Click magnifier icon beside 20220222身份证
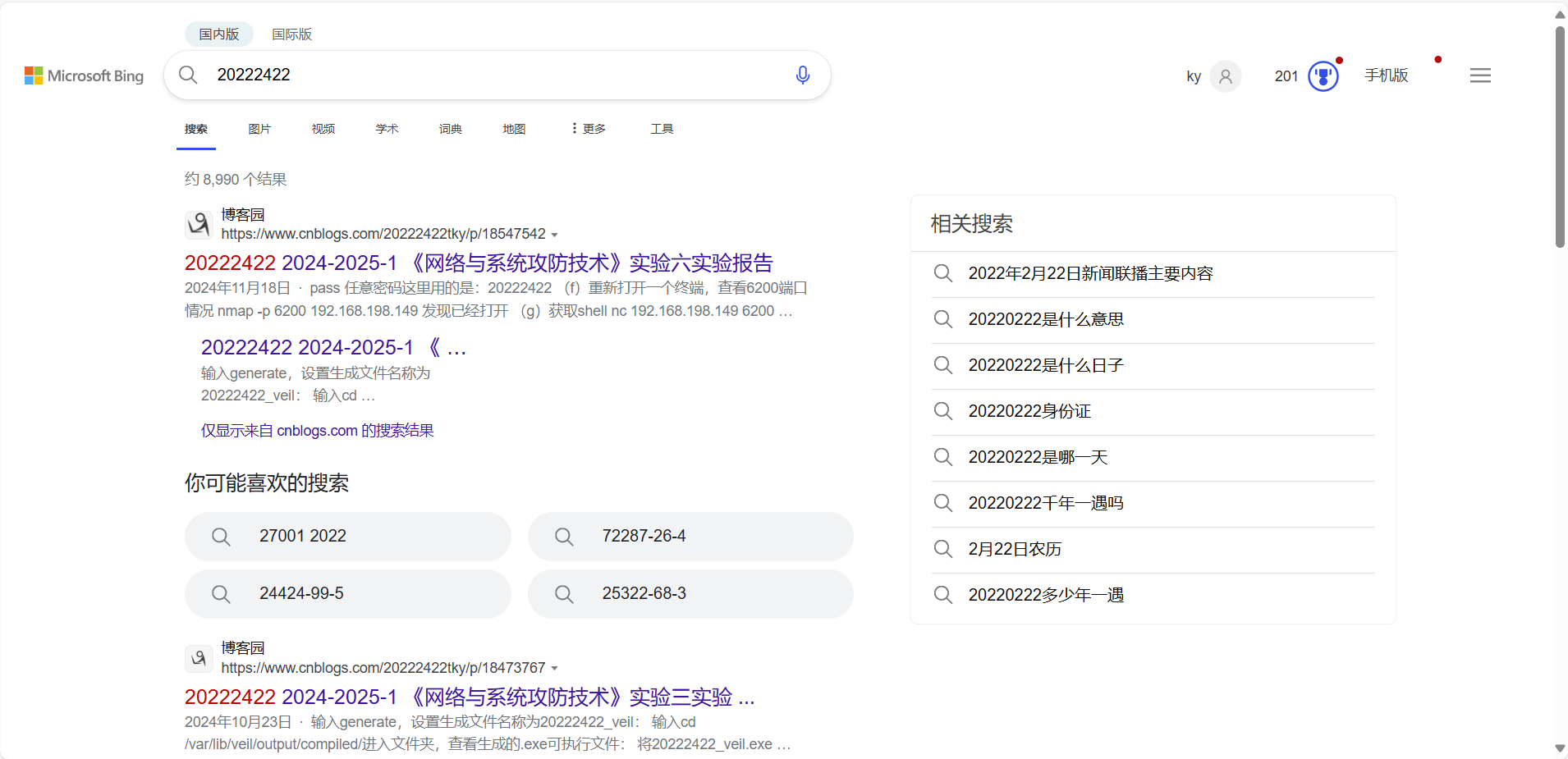Screen dimensions: 1568x759 coord(943,411)
